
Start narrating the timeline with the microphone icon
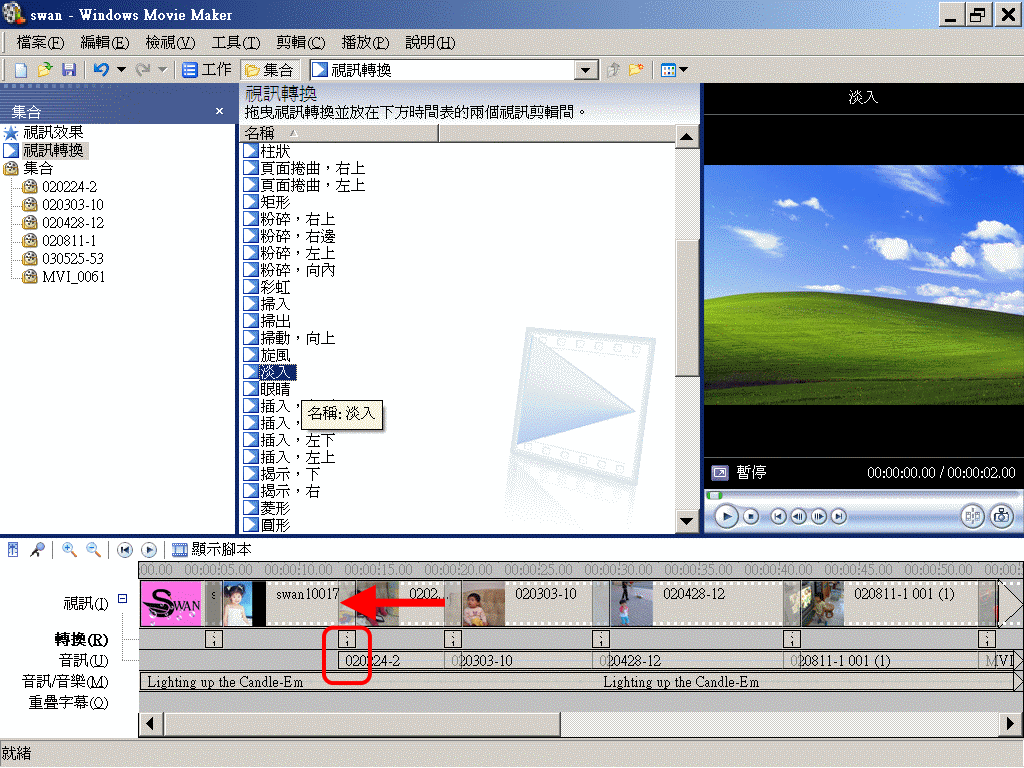tap(37, 549)
